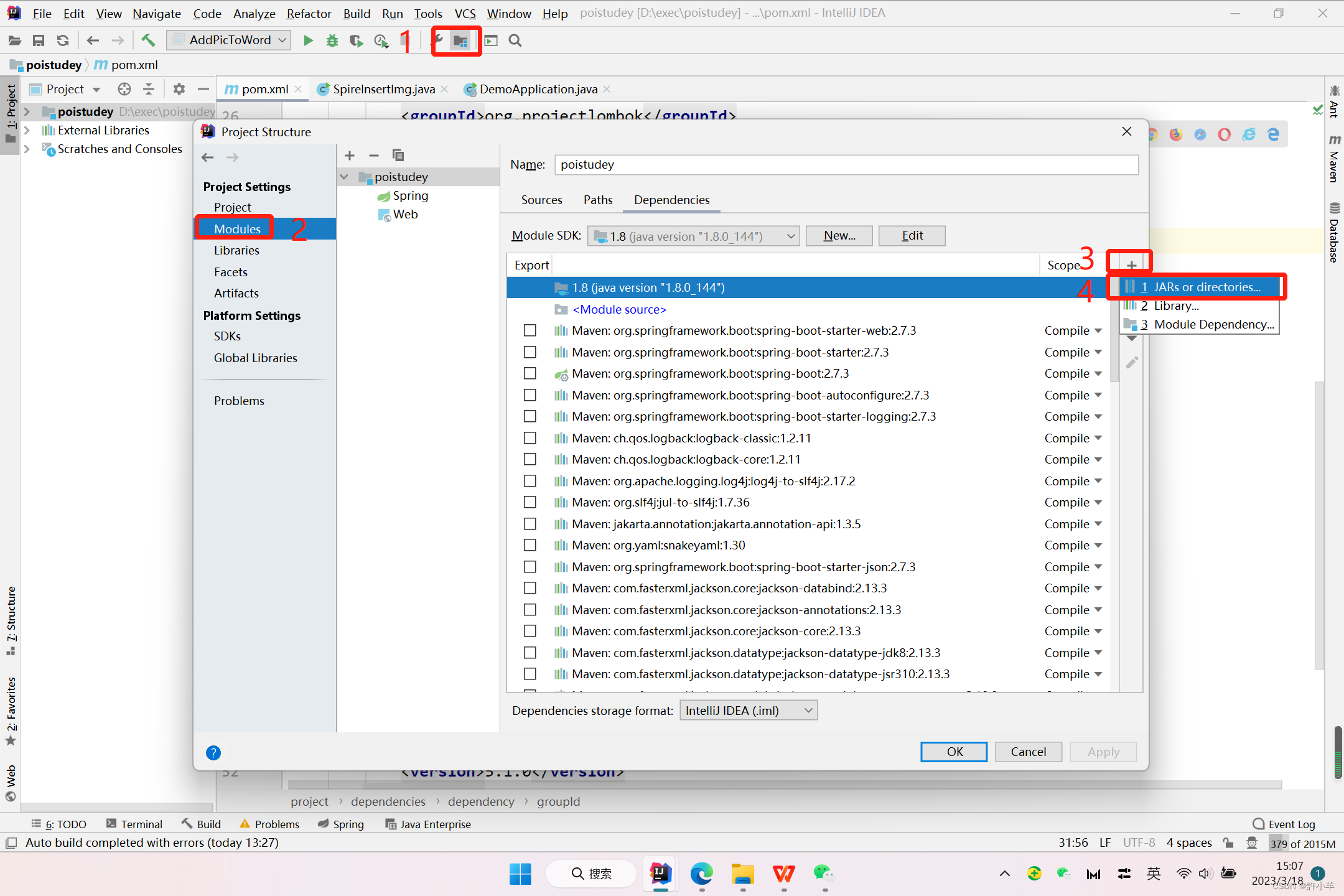Viewport: 1344px width, 896px height.
Task: Click the Save All toolbar icon
Action: point(39,40)
